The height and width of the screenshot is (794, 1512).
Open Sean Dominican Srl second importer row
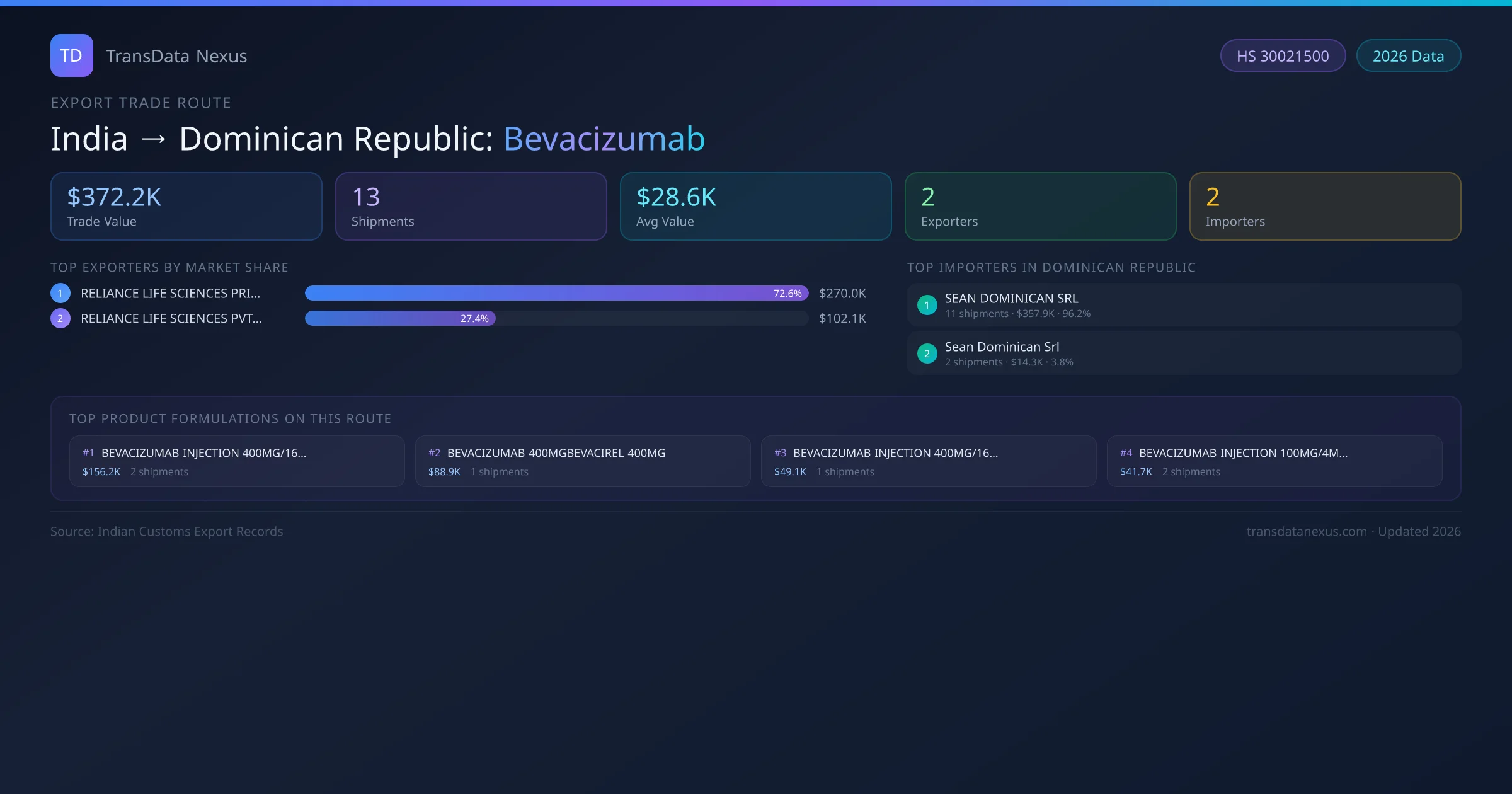coord(1183,354)
